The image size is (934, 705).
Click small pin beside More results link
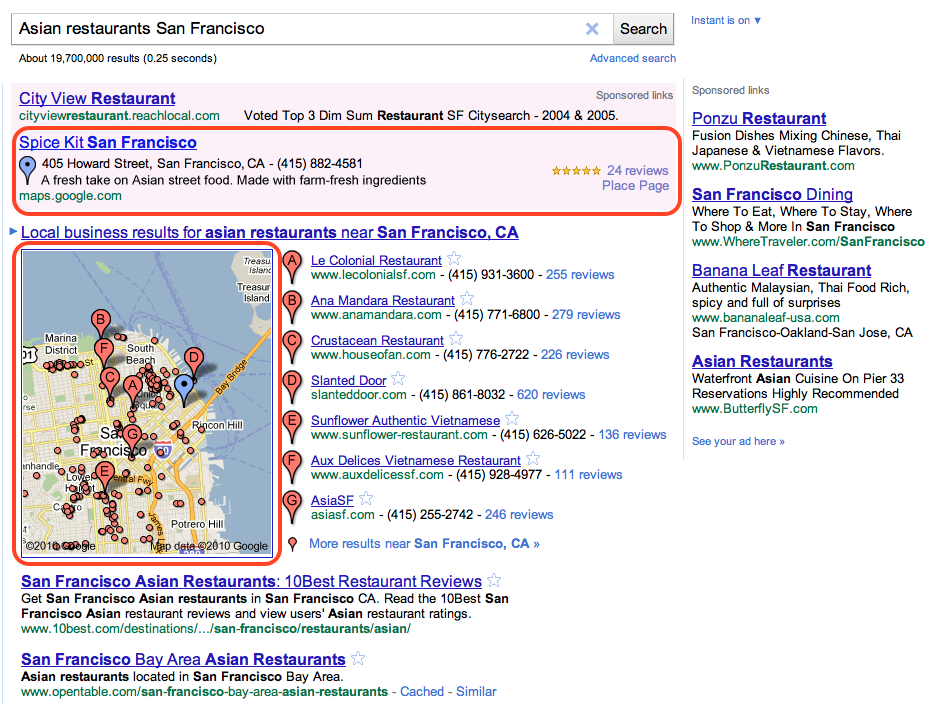click(x=292, y=544)
